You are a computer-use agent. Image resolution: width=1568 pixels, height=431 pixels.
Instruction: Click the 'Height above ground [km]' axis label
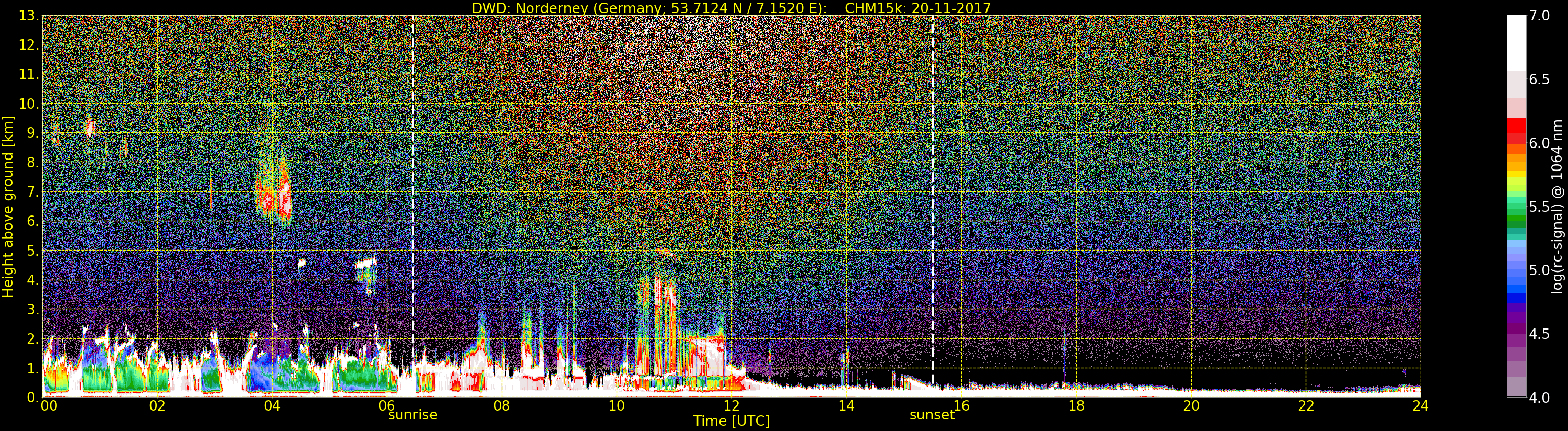8,206
